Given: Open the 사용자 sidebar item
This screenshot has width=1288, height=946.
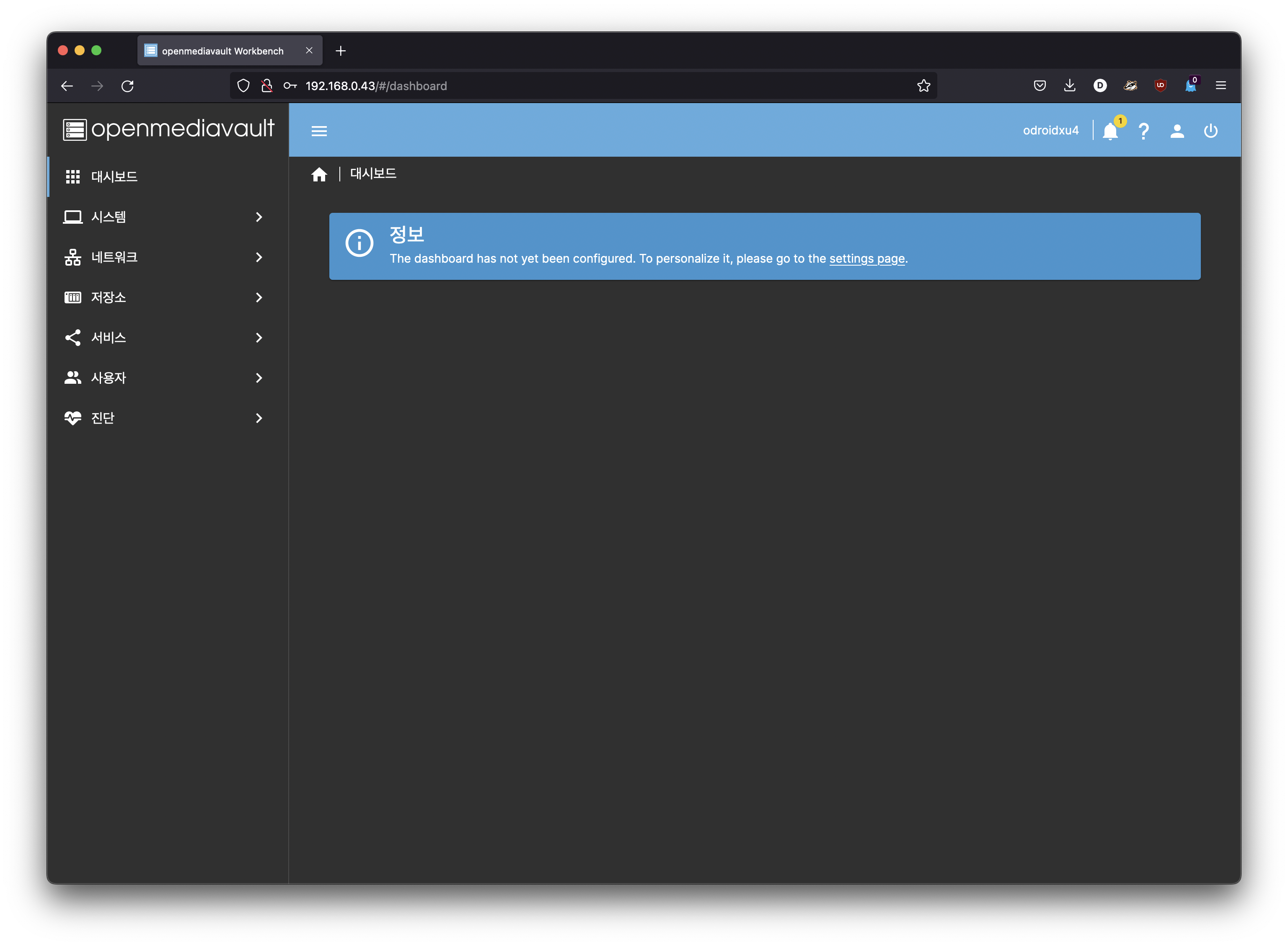Looking at the screenshot, I should click(108, 378).
